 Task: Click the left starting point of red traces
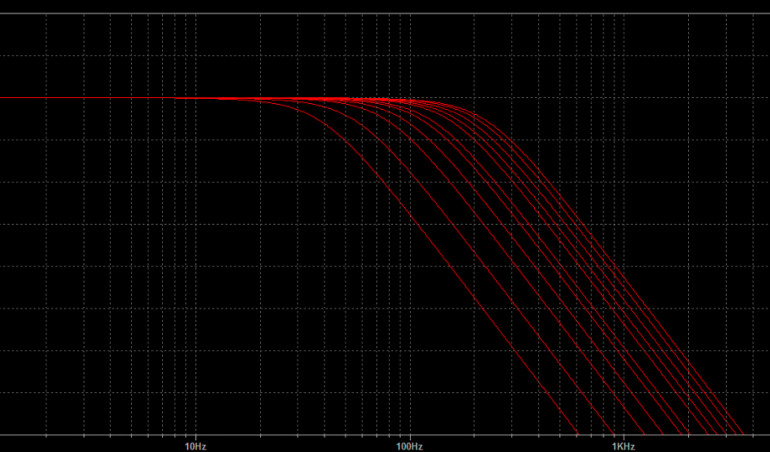click(178, 99)
